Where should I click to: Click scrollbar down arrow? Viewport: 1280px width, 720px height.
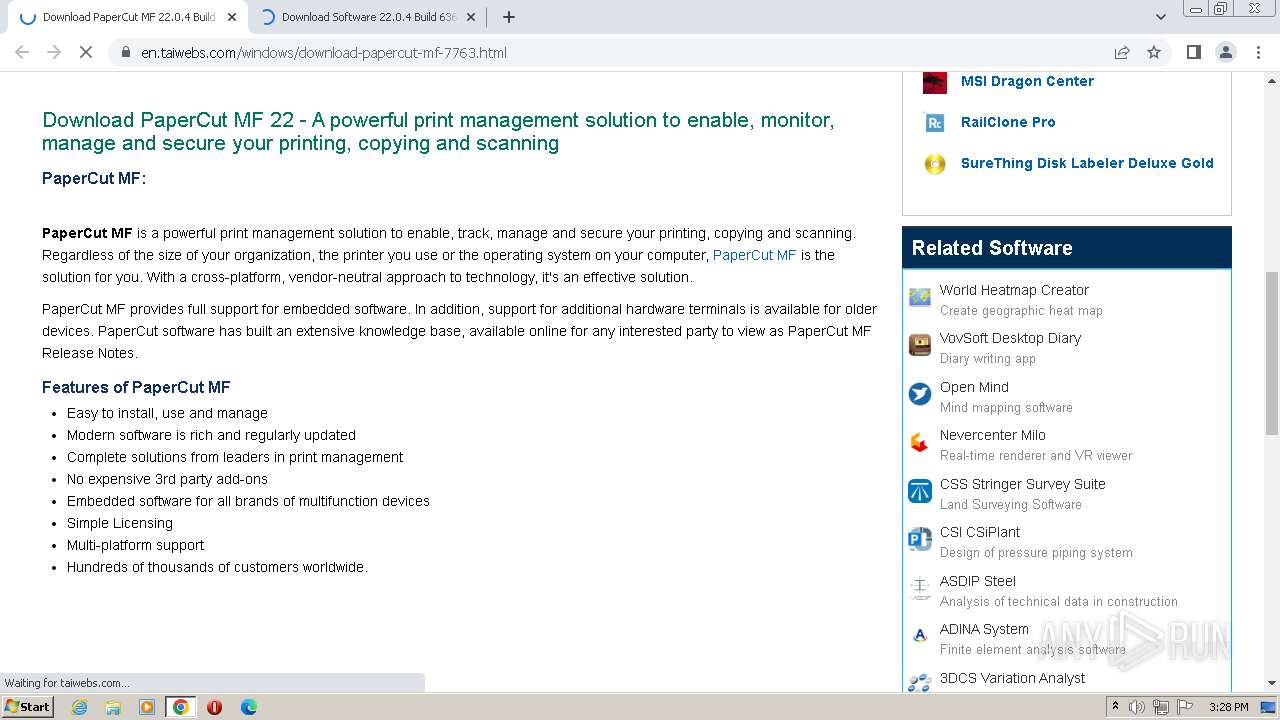coord(1272,684)
